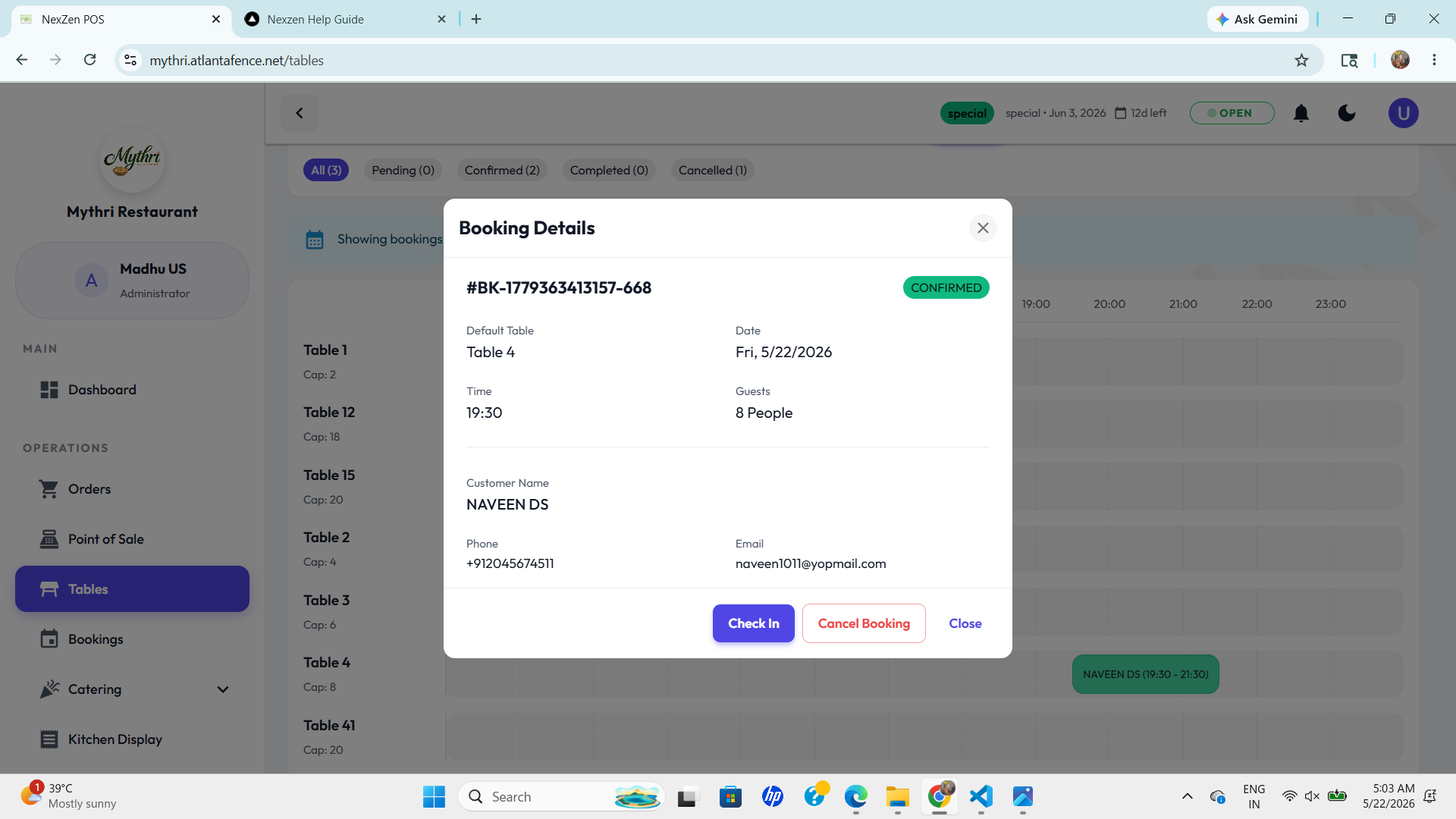Image resolution: width=1456 pixels, height=819 pixels.
Task: Open the Bookings sidebar item
Action: click(x=132, y=639)
